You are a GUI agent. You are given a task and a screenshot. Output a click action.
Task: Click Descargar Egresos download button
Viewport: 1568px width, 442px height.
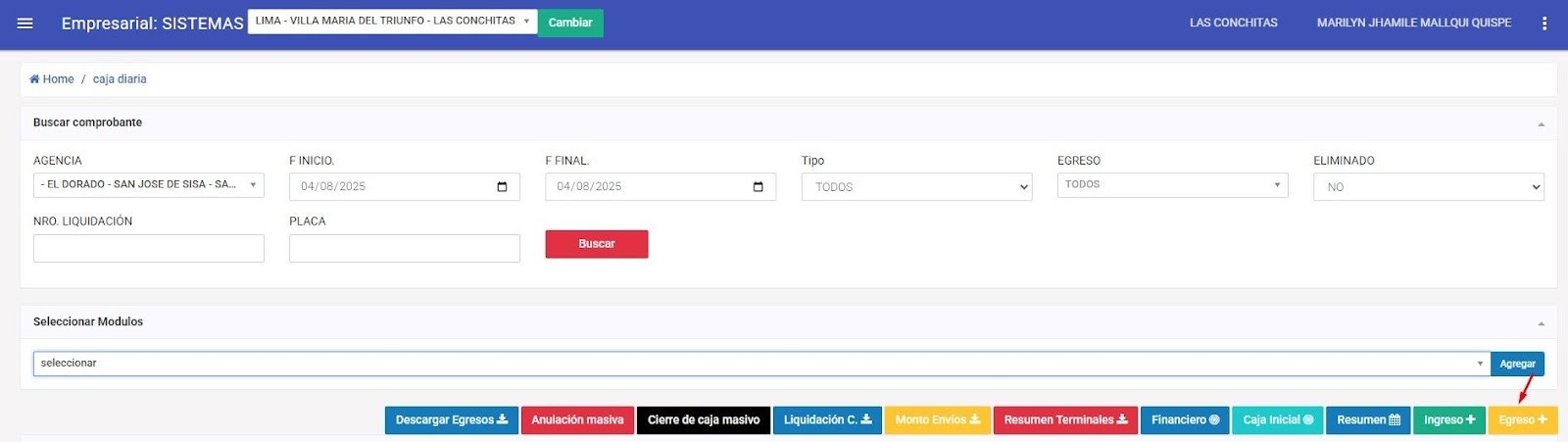[451, 420]
